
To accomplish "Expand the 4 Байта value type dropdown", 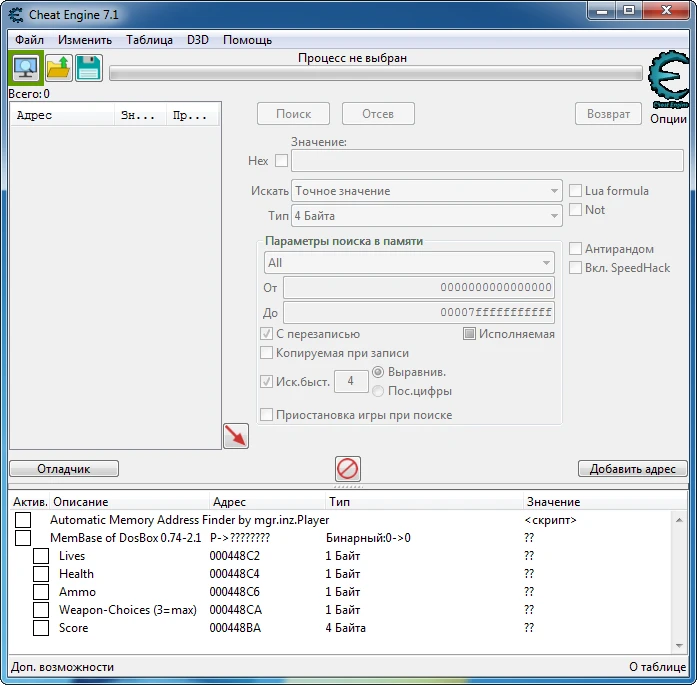I will pyautogui.click(x=427, y=216).
